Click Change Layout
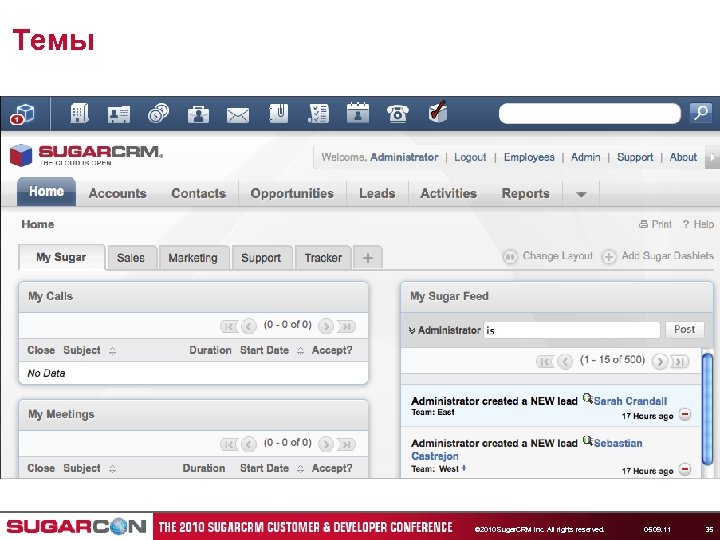This screenshot has height=540, width=720. pyautogui.click(x=548, y=256)
